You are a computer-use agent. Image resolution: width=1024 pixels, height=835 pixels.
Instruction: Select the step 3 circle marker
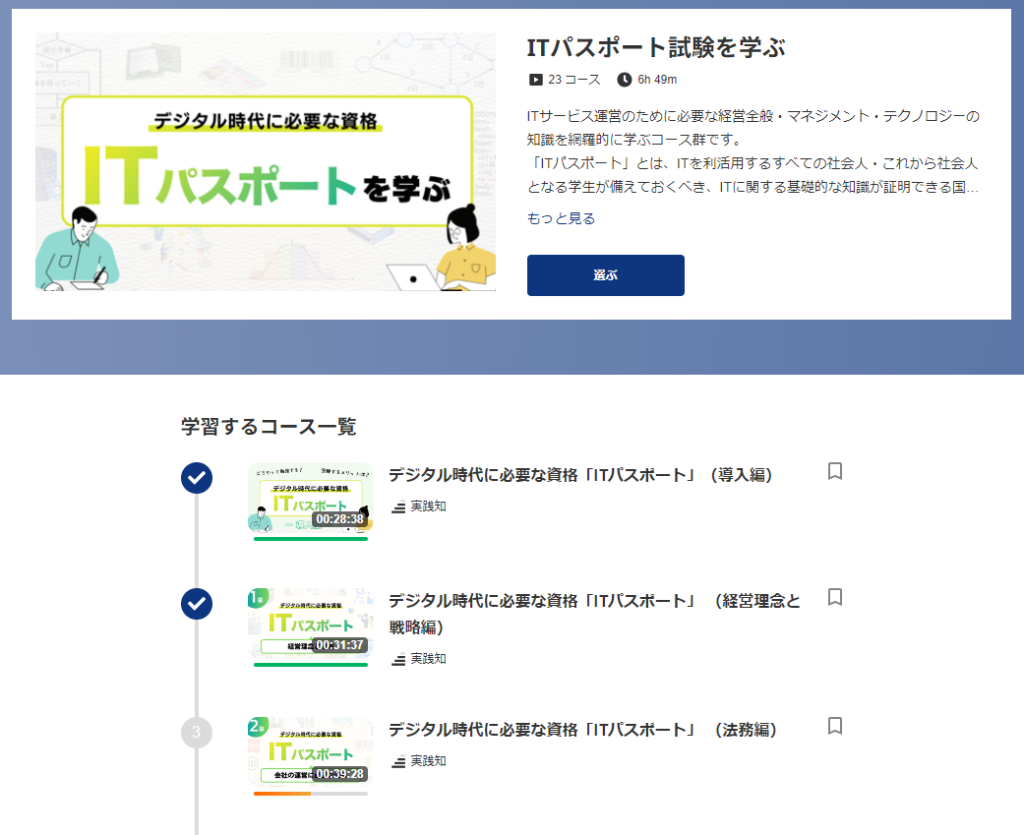(x=197, y=732)
